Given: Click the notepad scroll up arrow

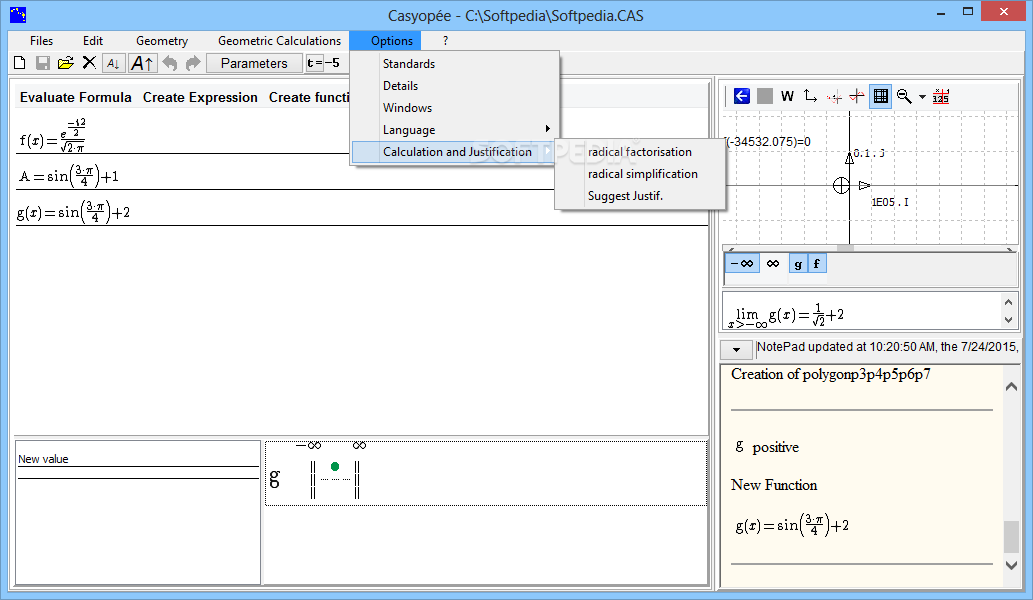Looking at the screenshot, I should 1012,387.
